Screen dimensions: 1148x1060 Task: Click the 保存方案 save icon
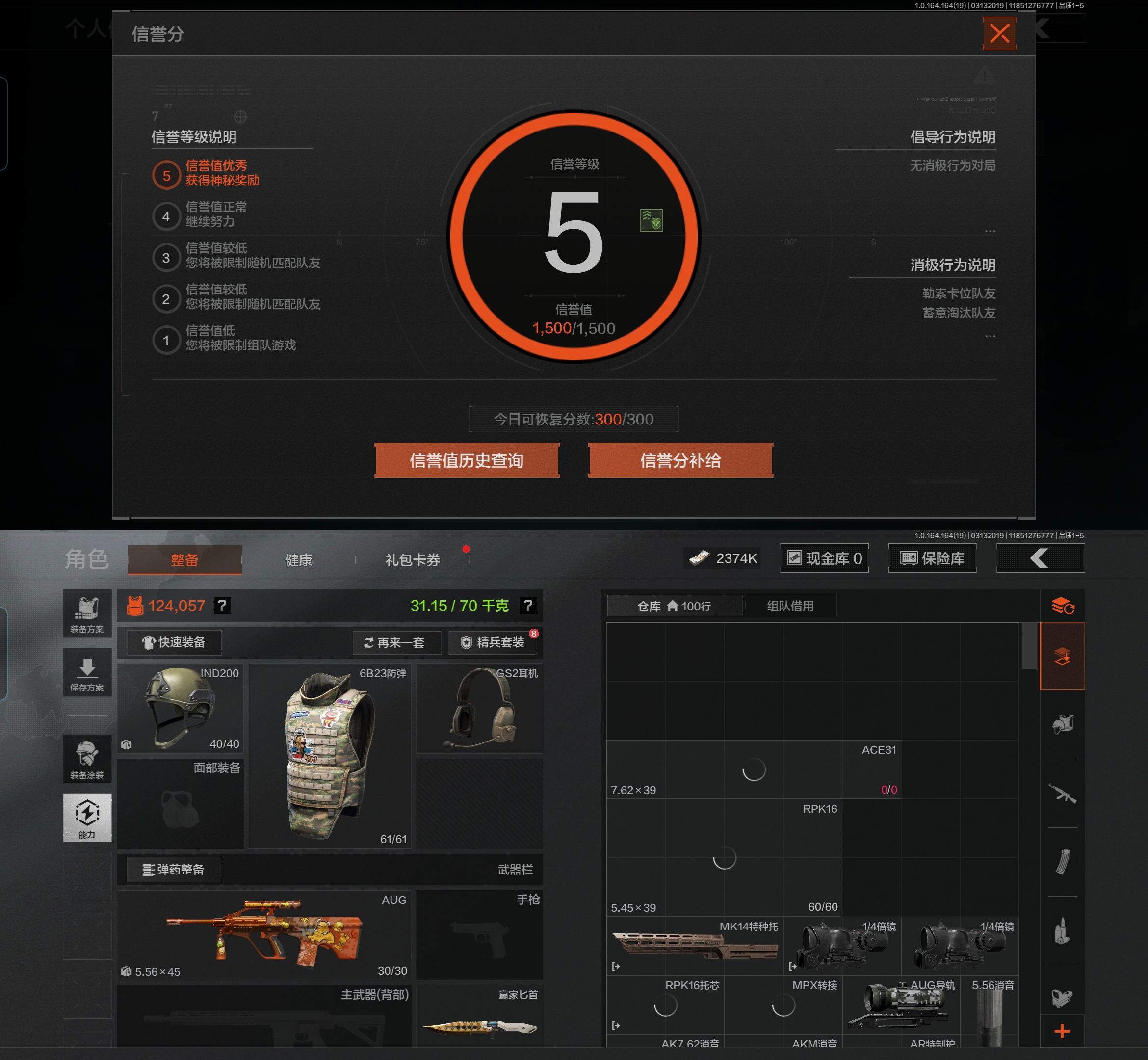tap(87, 672)
